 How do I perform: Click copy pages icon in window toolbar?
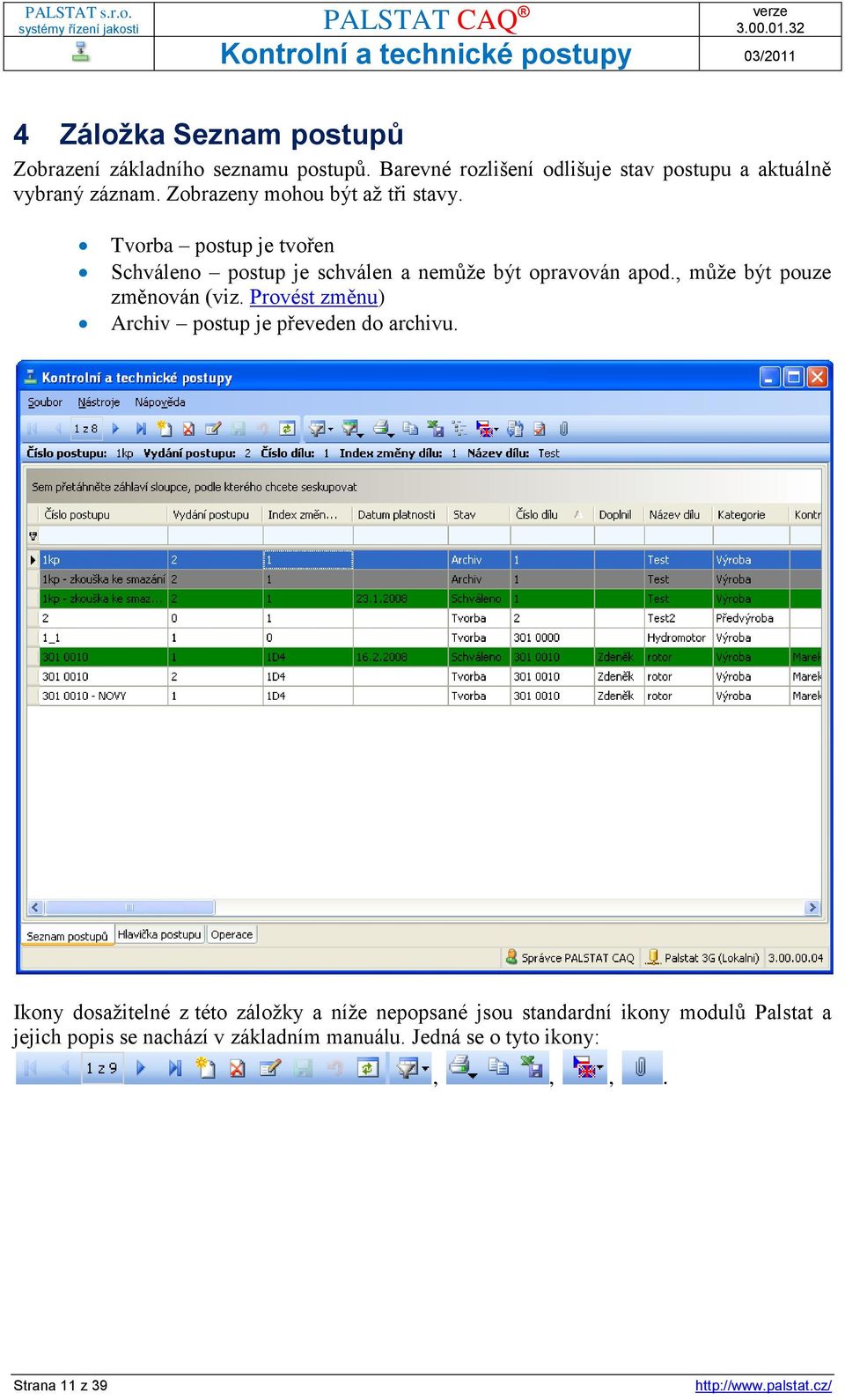coord(410,429)
